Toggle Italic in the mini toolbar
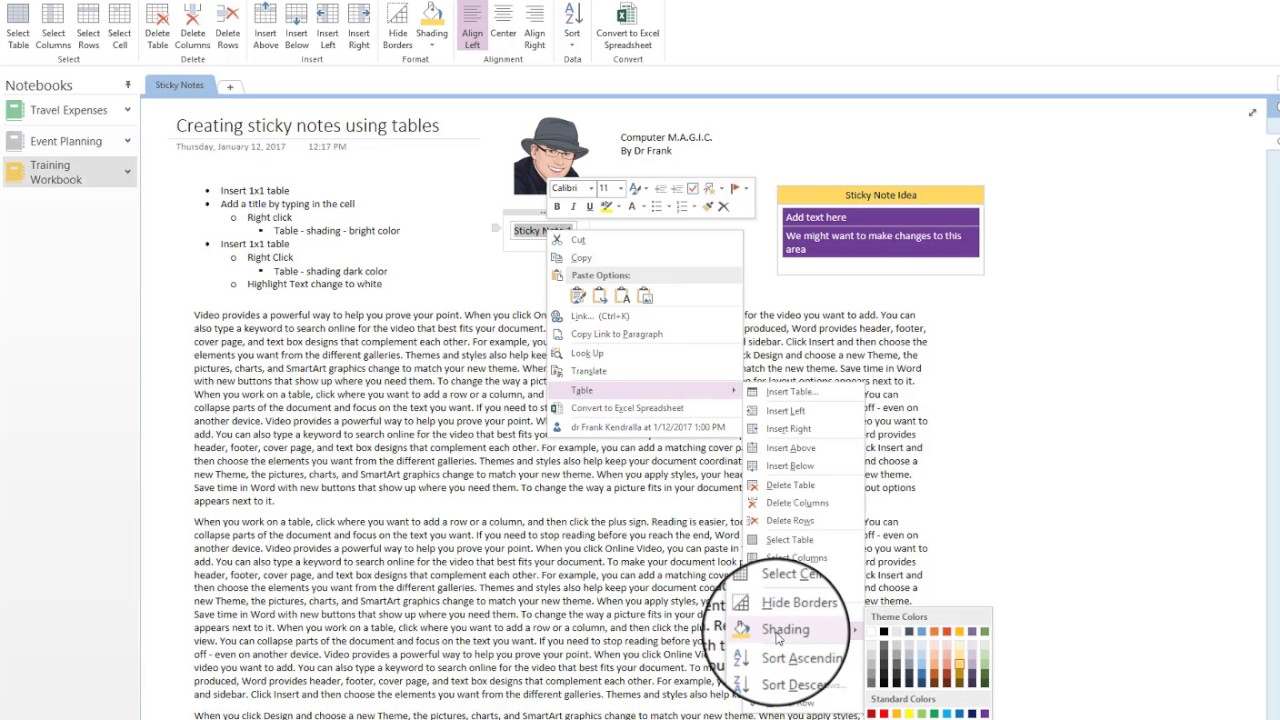The width and height of the screenshot is (1280, 720). 573,206
